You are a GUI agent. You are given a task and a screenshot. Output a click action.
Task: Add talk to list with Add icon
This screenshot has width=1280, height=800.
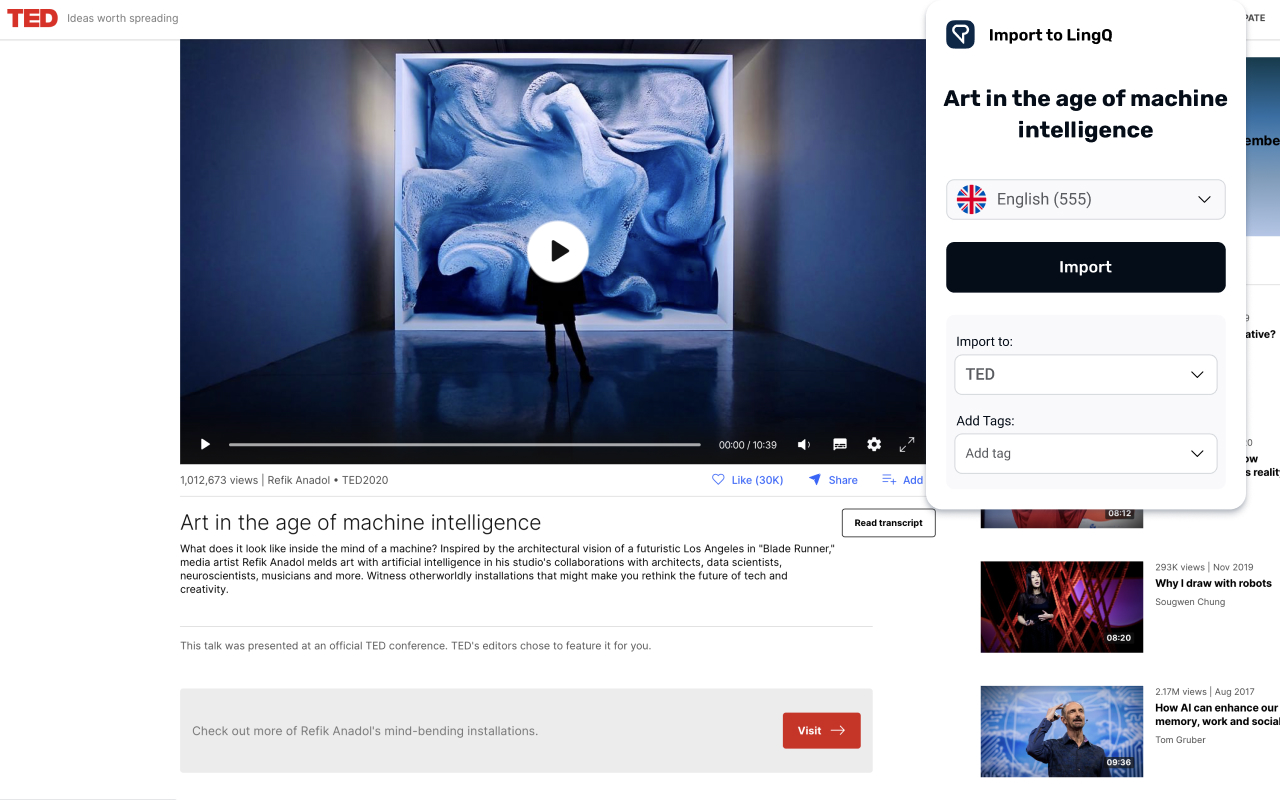[889, 480]
